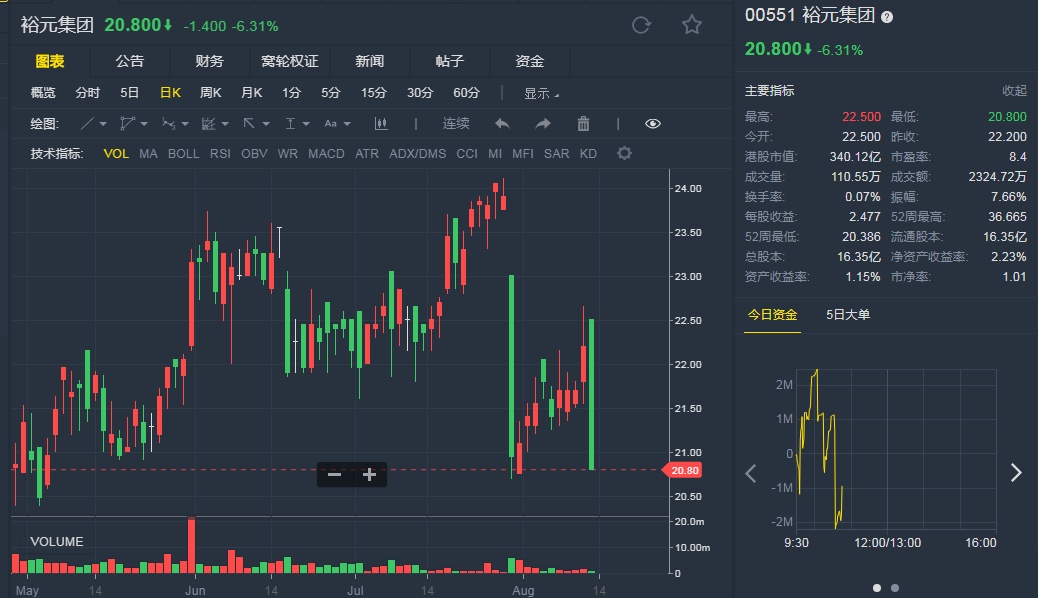1038x598 pixels.
Task: Go to next fund chart with right arrow
Action: click(1016, 472)
